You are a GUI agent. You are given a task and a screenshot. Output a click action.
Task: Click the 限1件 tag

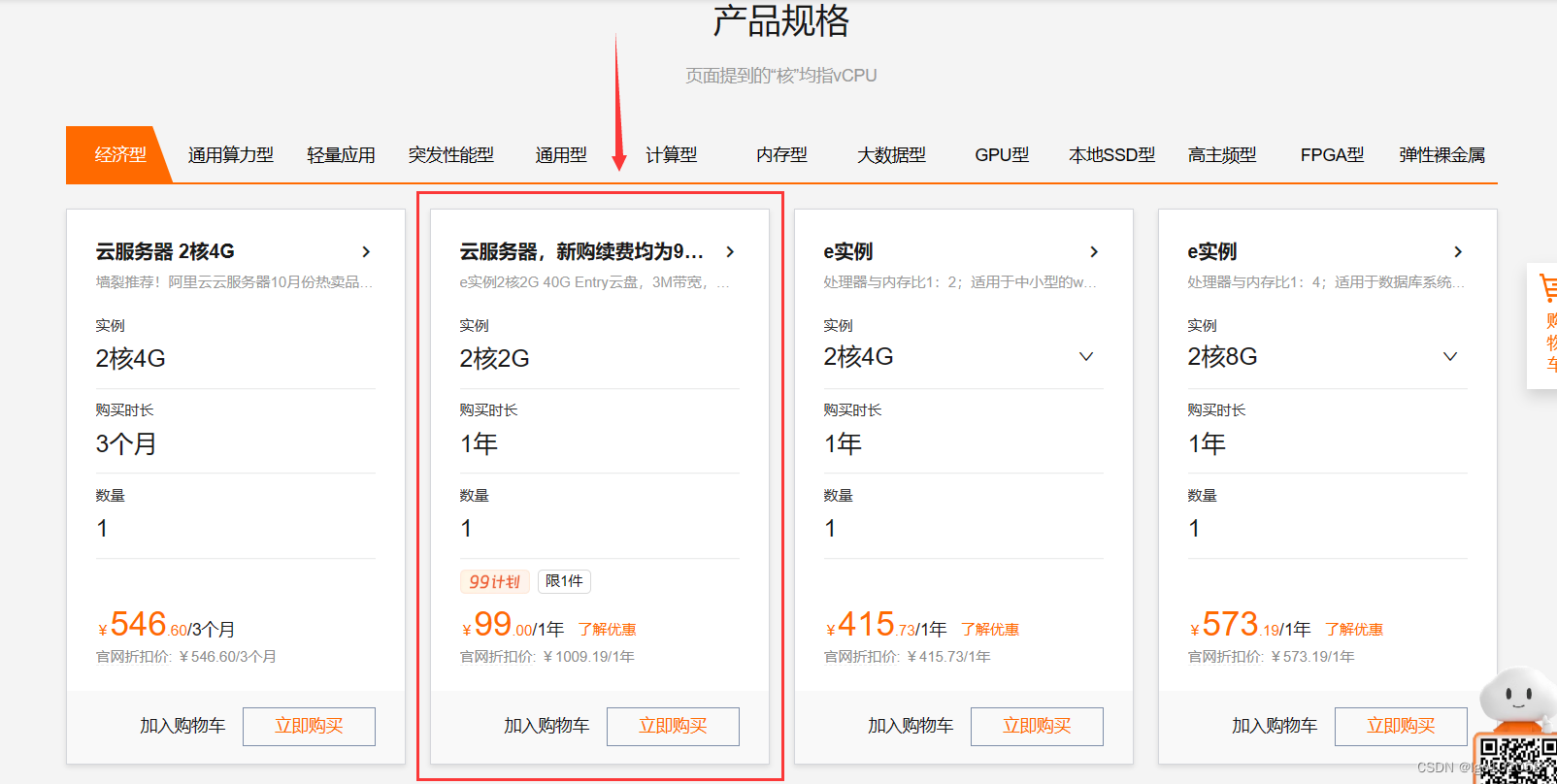tap(564, 581)
